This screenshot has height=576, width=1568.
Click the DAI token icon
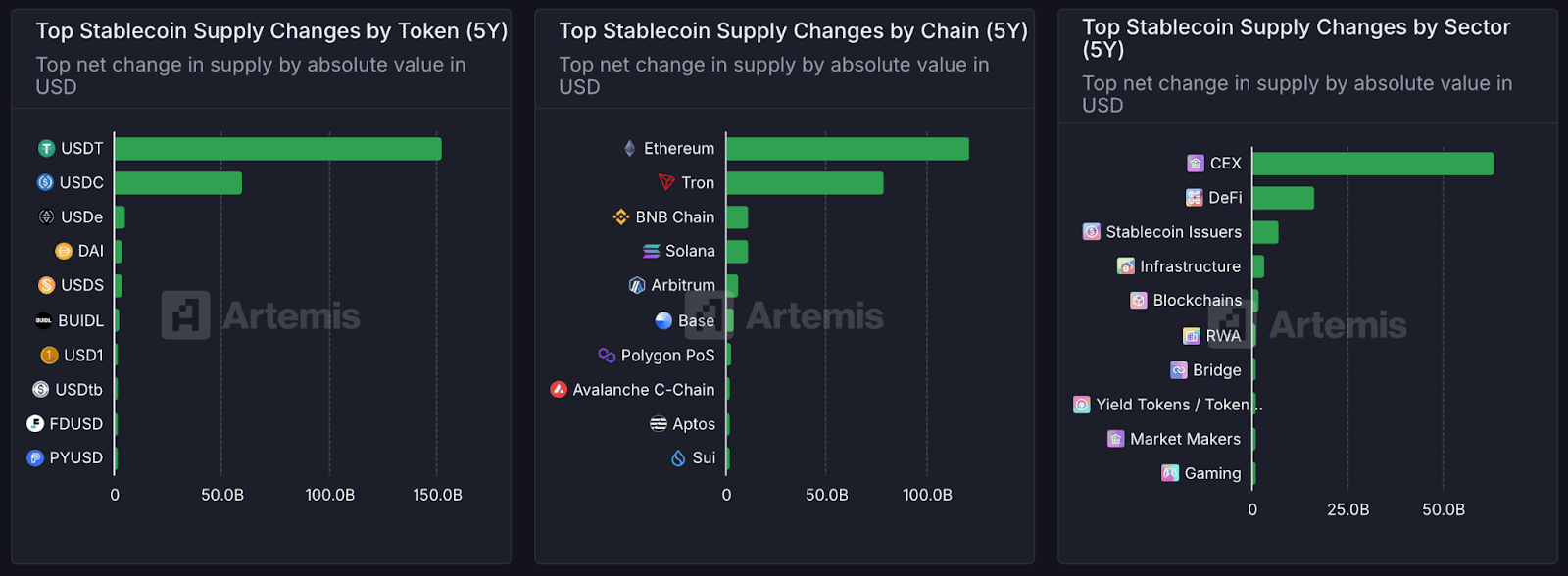(x=64, y=252)
